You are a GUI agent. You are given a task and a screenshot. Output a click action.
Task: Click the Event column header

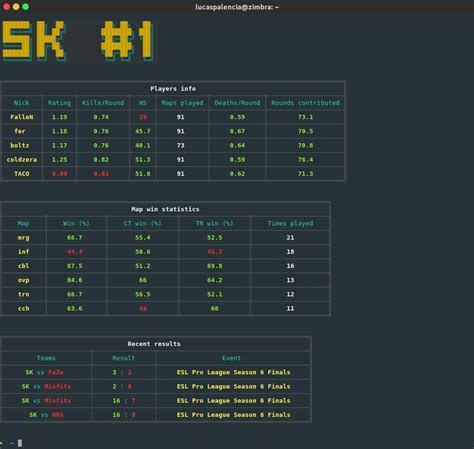231,358
